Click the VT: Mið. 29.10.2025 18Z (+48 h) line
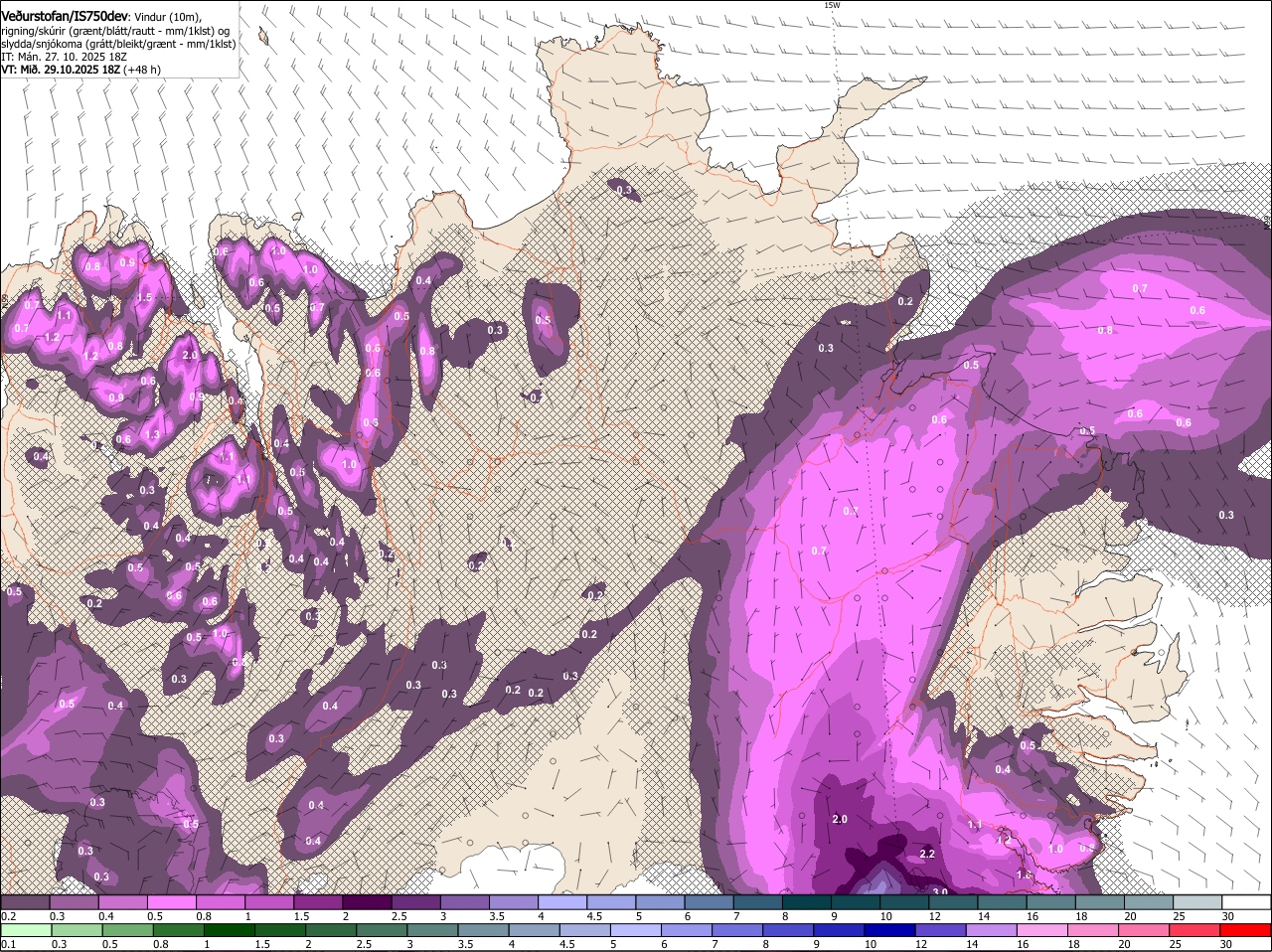This screenshot has width=1272, height=952. 80,70
